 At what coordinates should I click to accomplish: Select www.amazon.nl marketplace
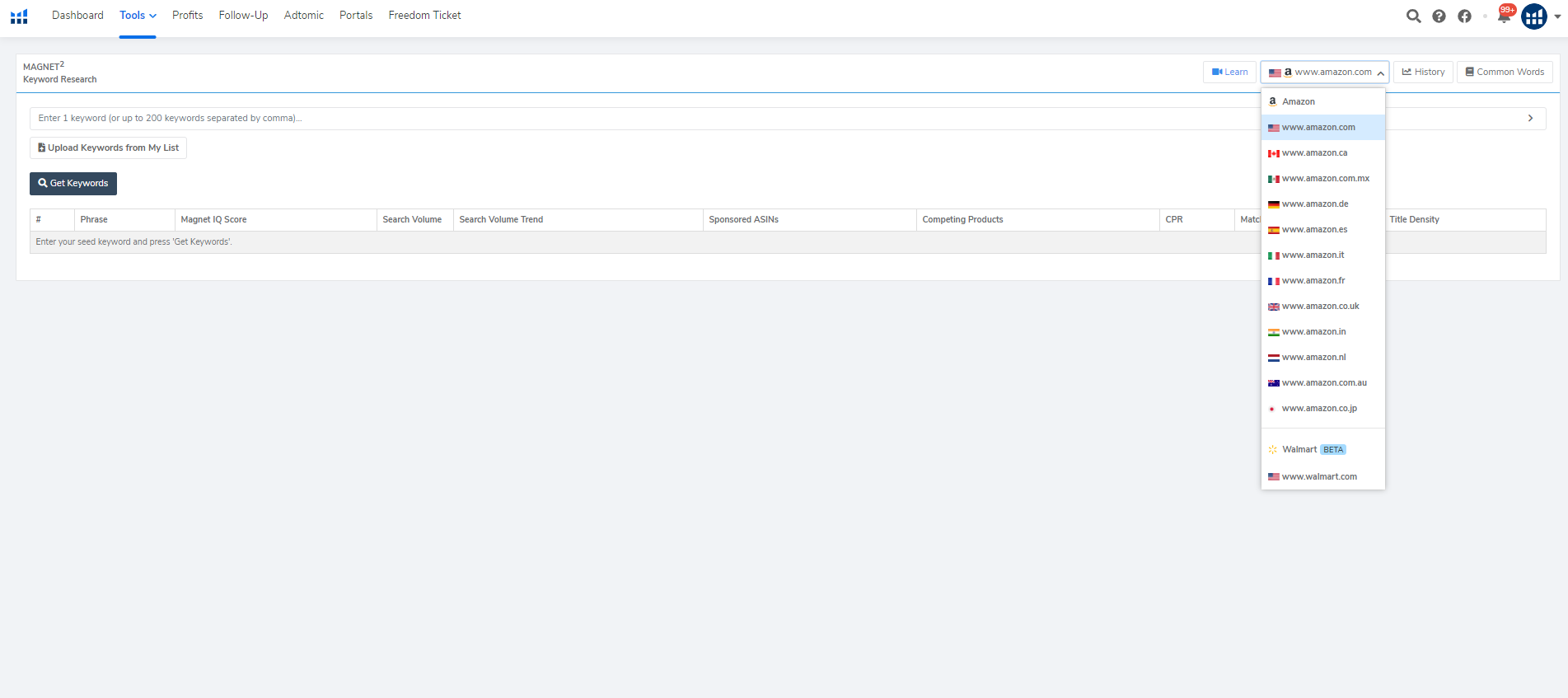pyautogui.click(x=1322, y=357)
